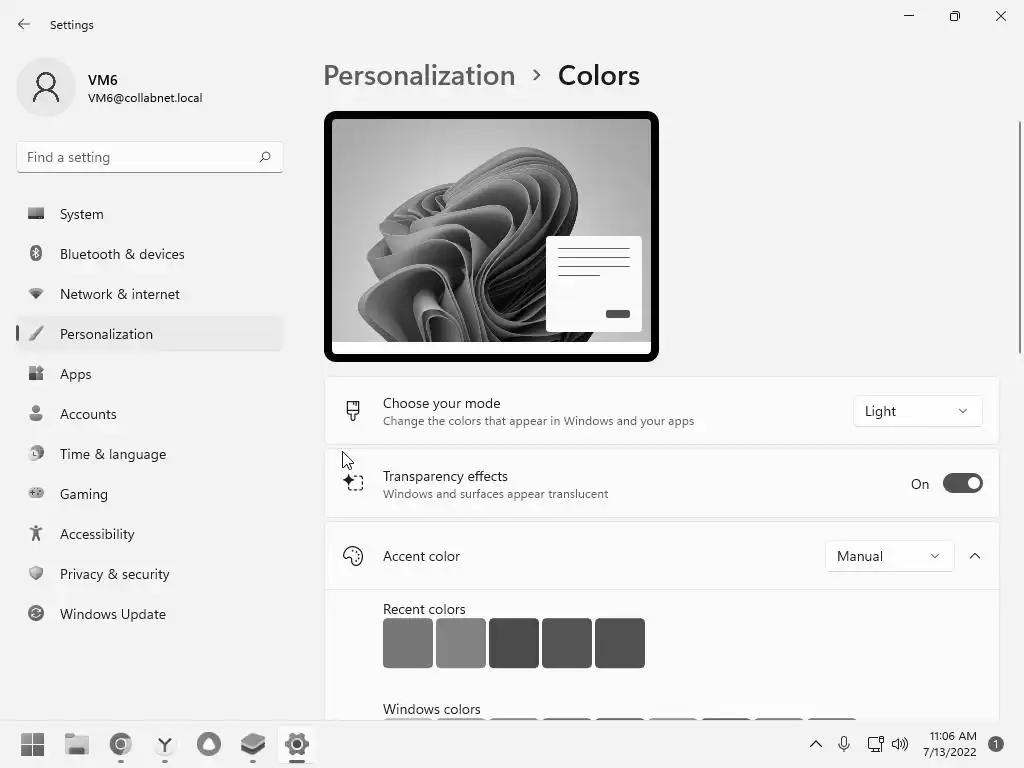Viewport: 1024px width, 768px height.
Task: Click the sparkle icon beside Transparency effects
Action: (x=353, y=483)
